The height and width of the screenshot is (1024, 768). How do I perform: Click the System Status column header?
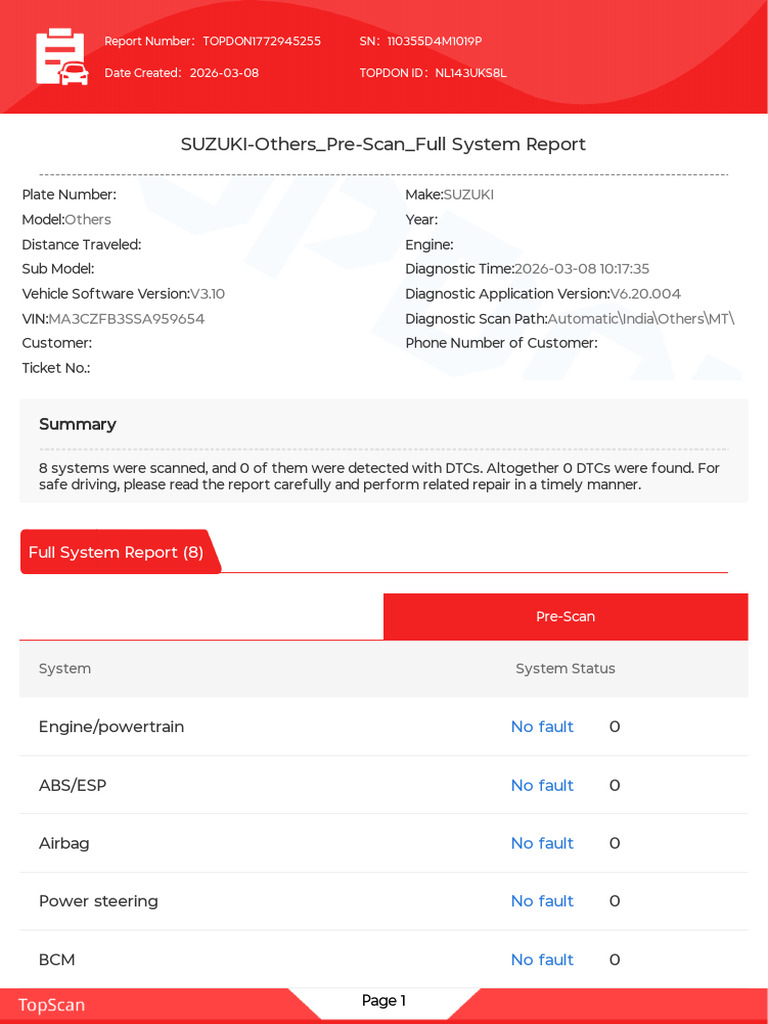coord(566,669)
